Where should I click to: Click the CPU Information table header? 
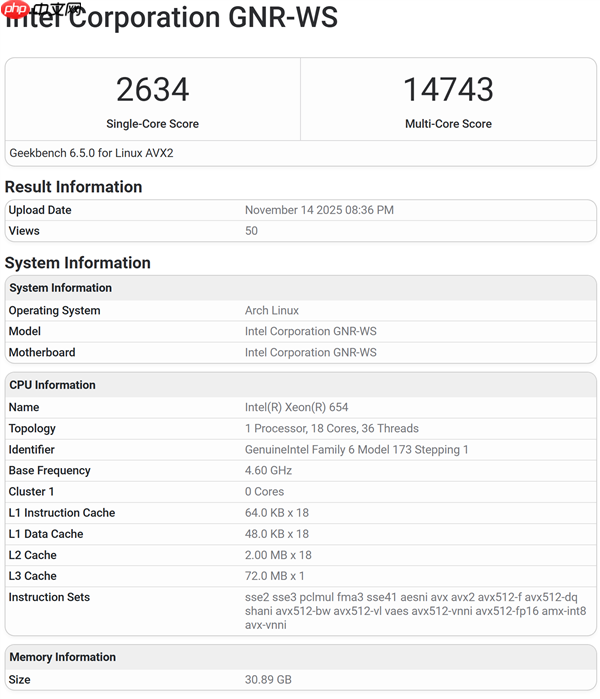pos(52,385)
